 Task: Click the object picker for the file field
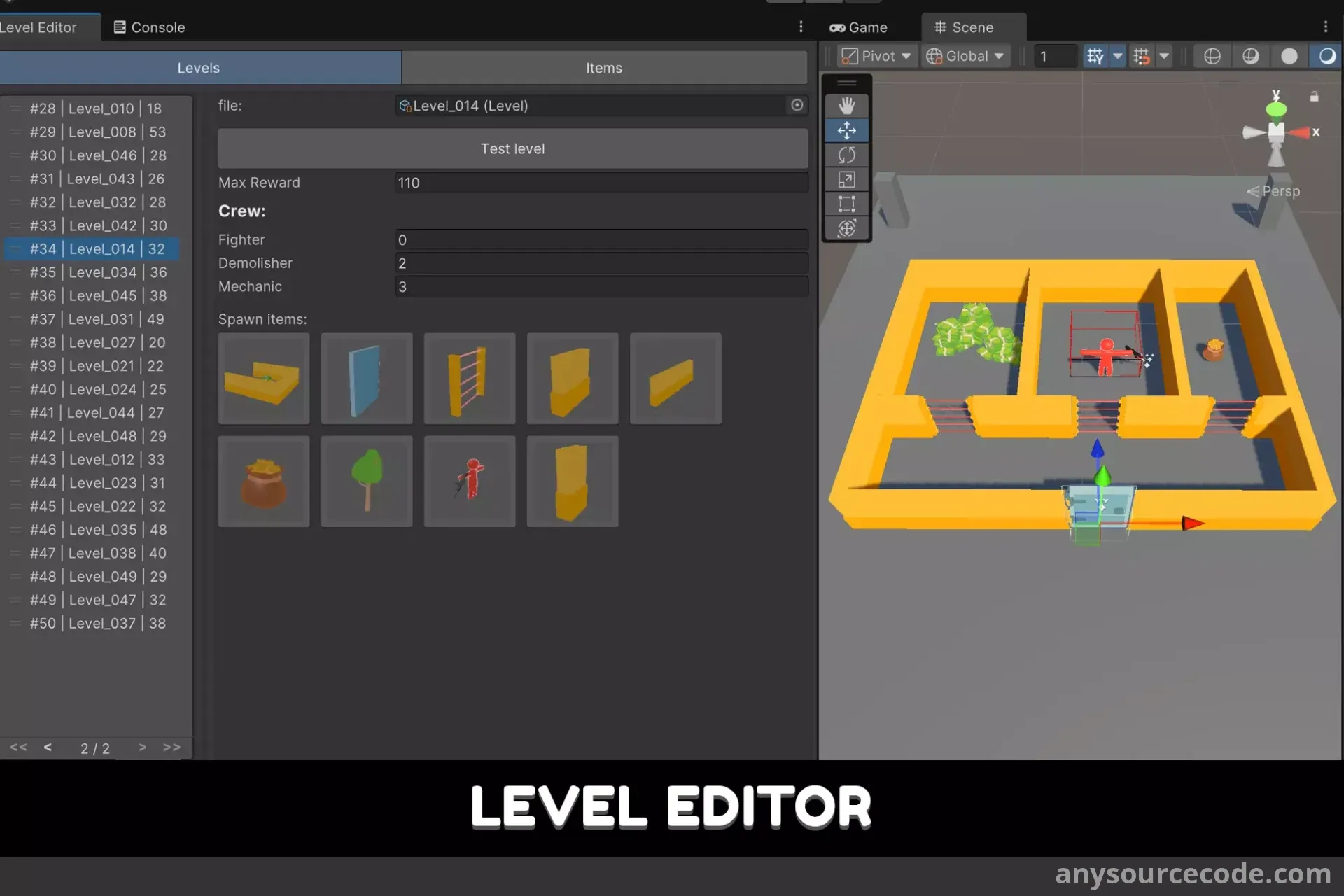[797, 105]
